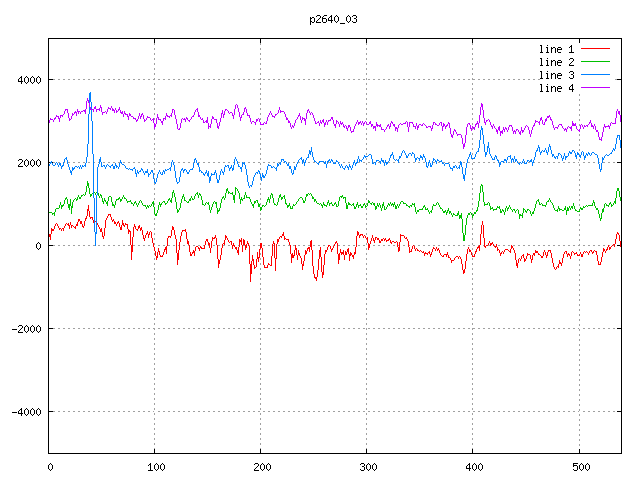Click the red line 1 legend sample
Viewport: 640px width, 480px height.
[x=595, y=49]
